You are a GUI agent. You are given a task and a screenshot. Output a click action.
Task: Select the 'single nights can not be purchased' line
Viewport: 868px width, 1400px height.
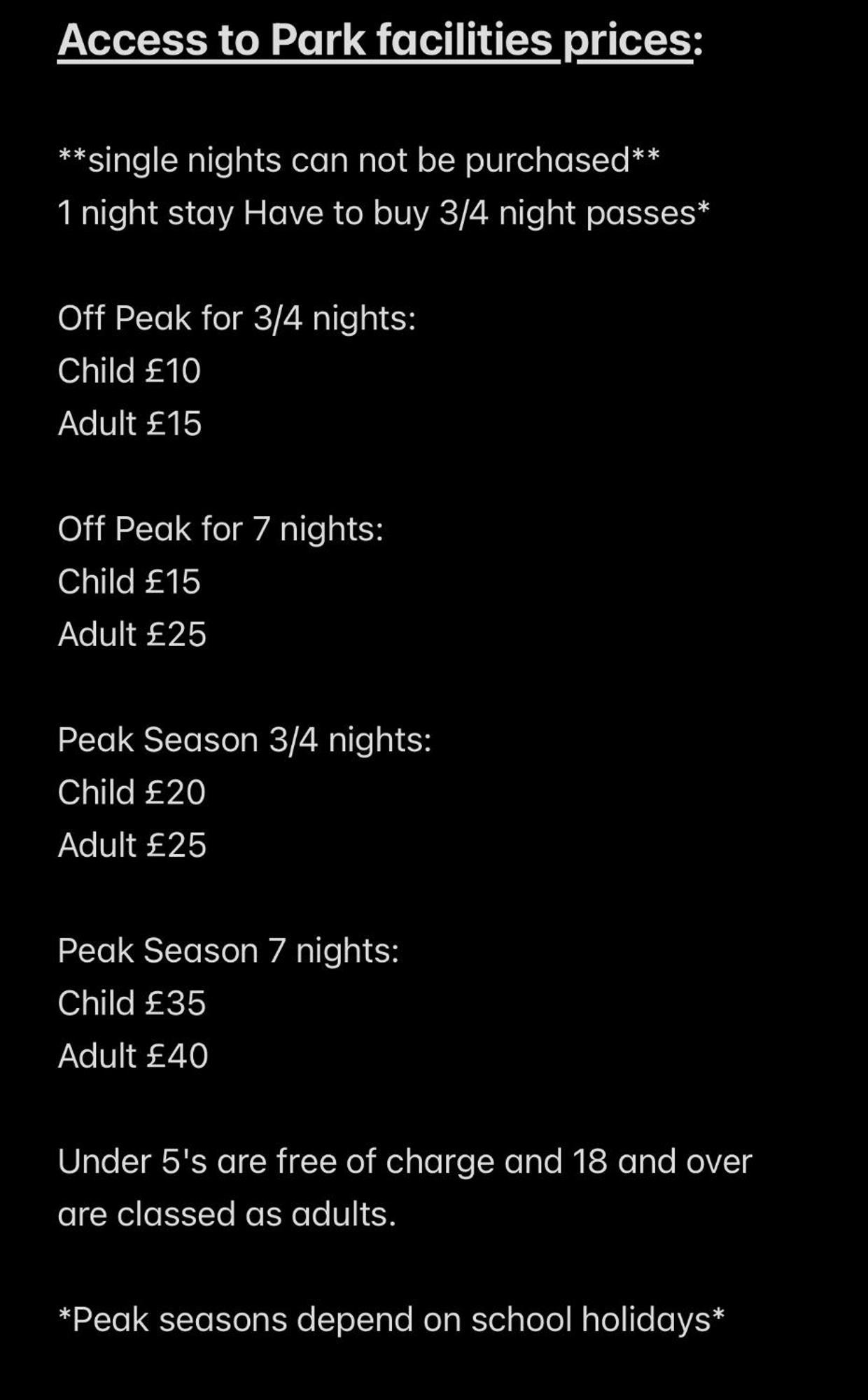click(358, 160)
